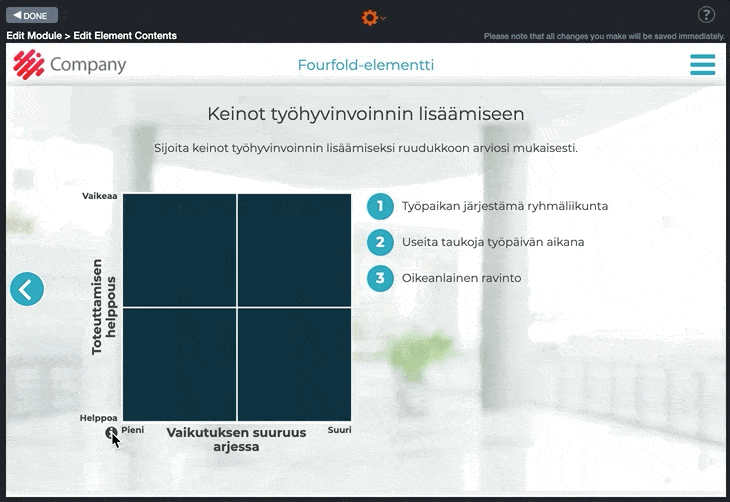Go to previous page with left arrow
Image resolution: width=730 pixels, height=502 pixels.
[27, 289]
